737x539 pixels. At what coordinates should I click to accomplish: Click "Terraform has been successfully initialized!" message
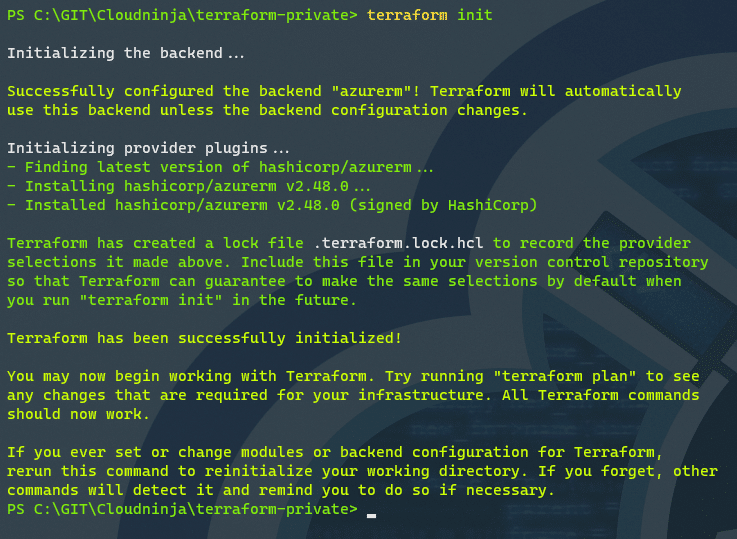pyautogui.click(x=204, y=338)
